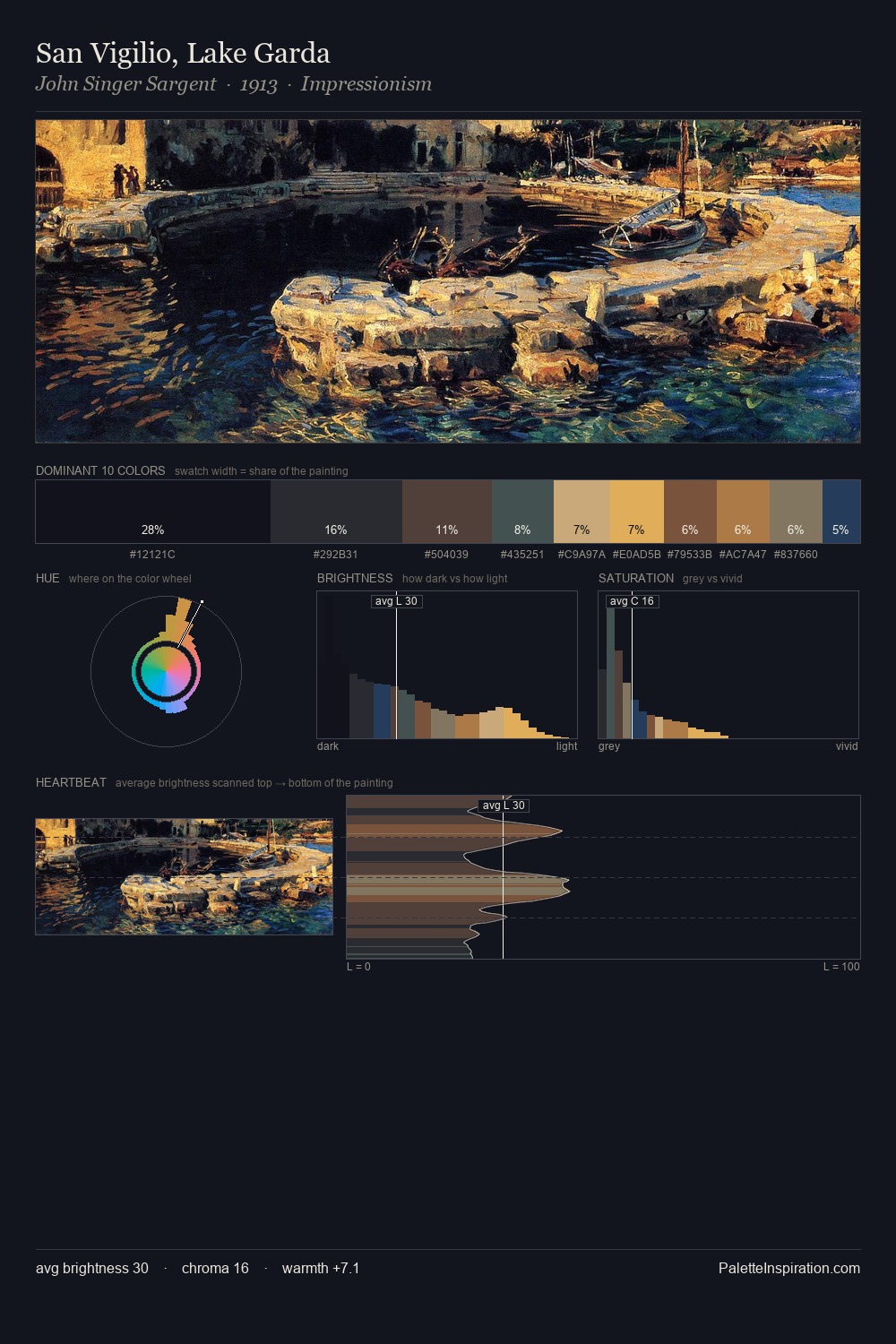
Task: Click the #79533B hex code label
Action: (x=690, y=555)
